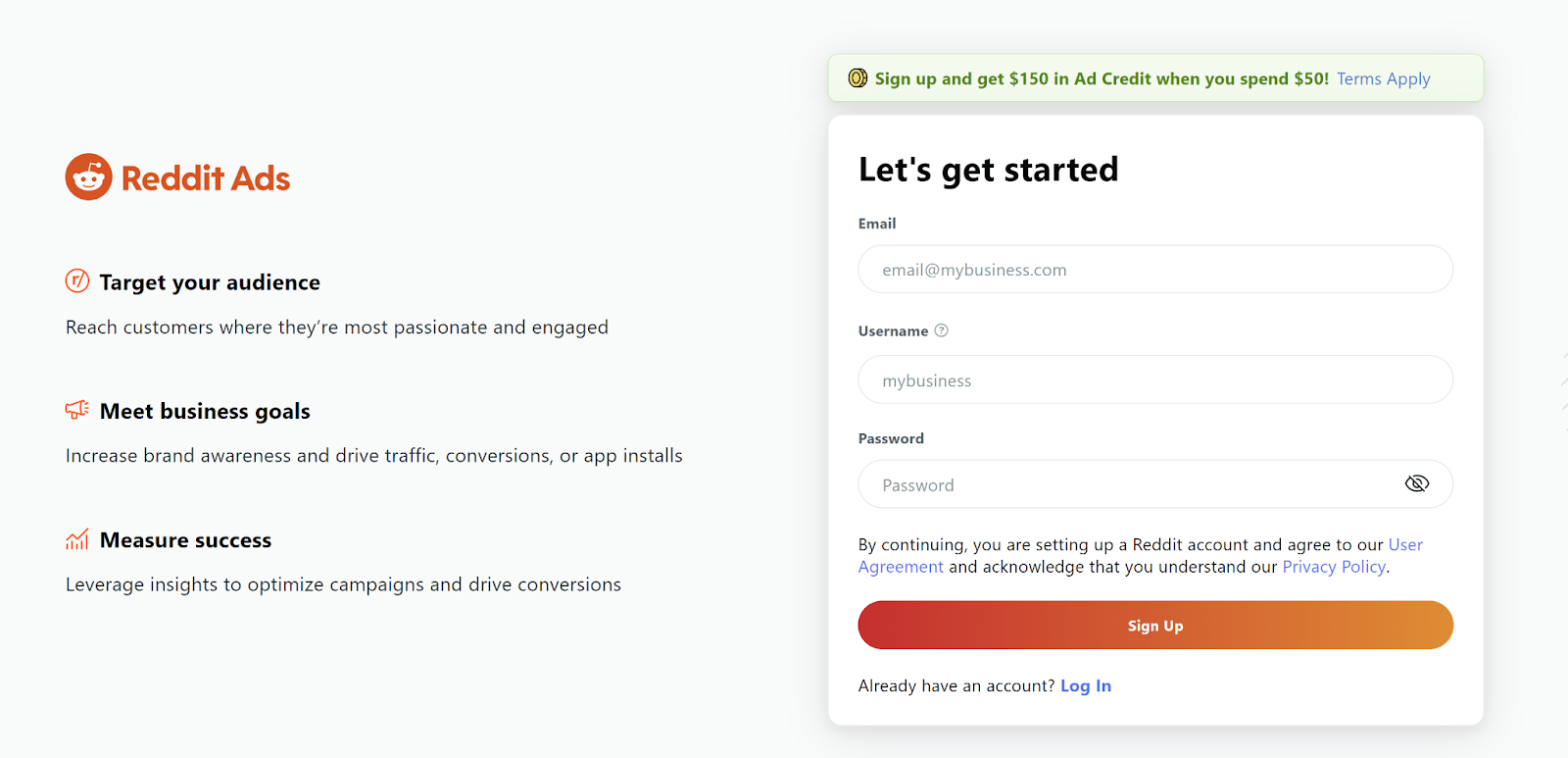
Task: Open the Terms Apply link
Action: (x=1384, y=78)
